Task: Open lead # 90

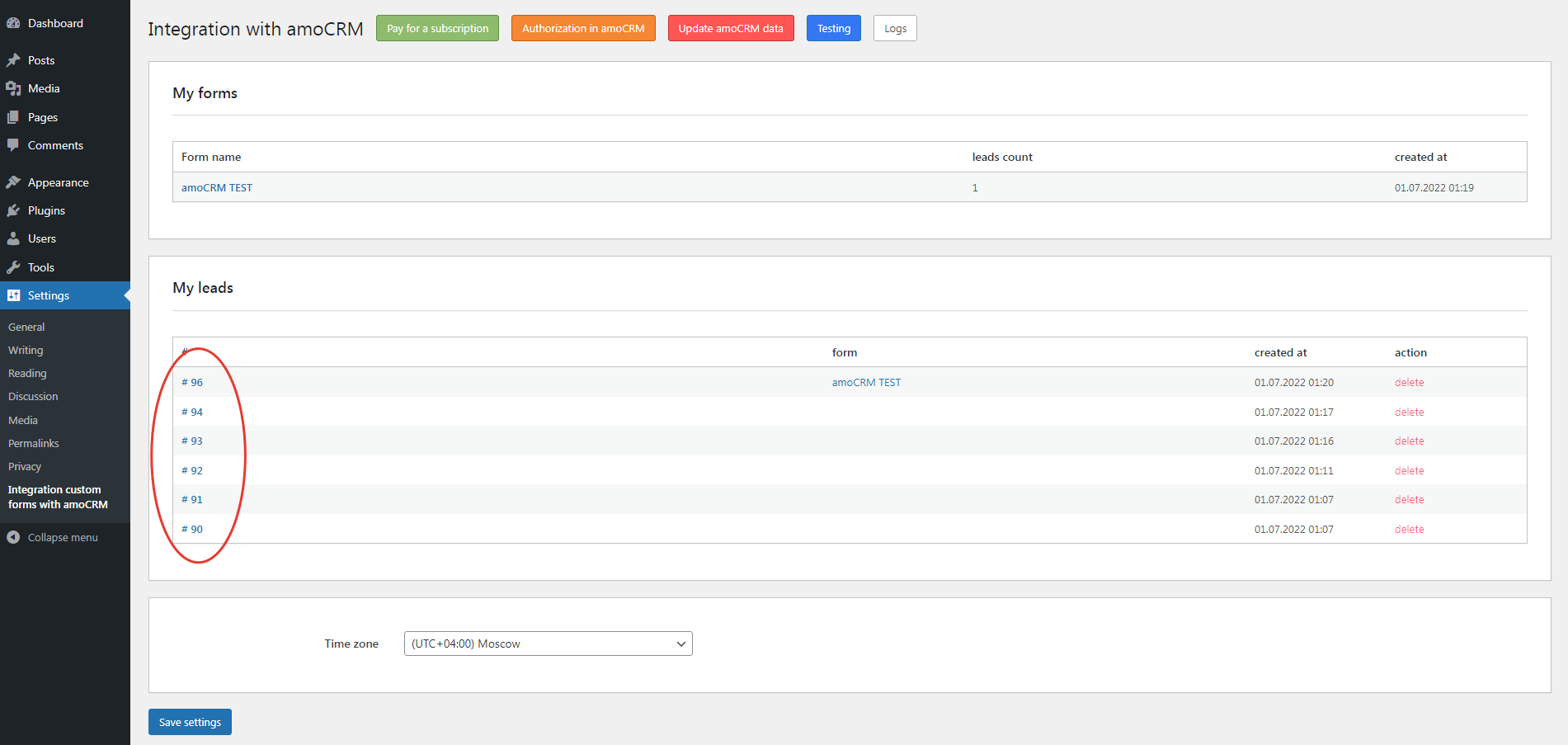Action: pyautogui.click(x=192, y=529)
